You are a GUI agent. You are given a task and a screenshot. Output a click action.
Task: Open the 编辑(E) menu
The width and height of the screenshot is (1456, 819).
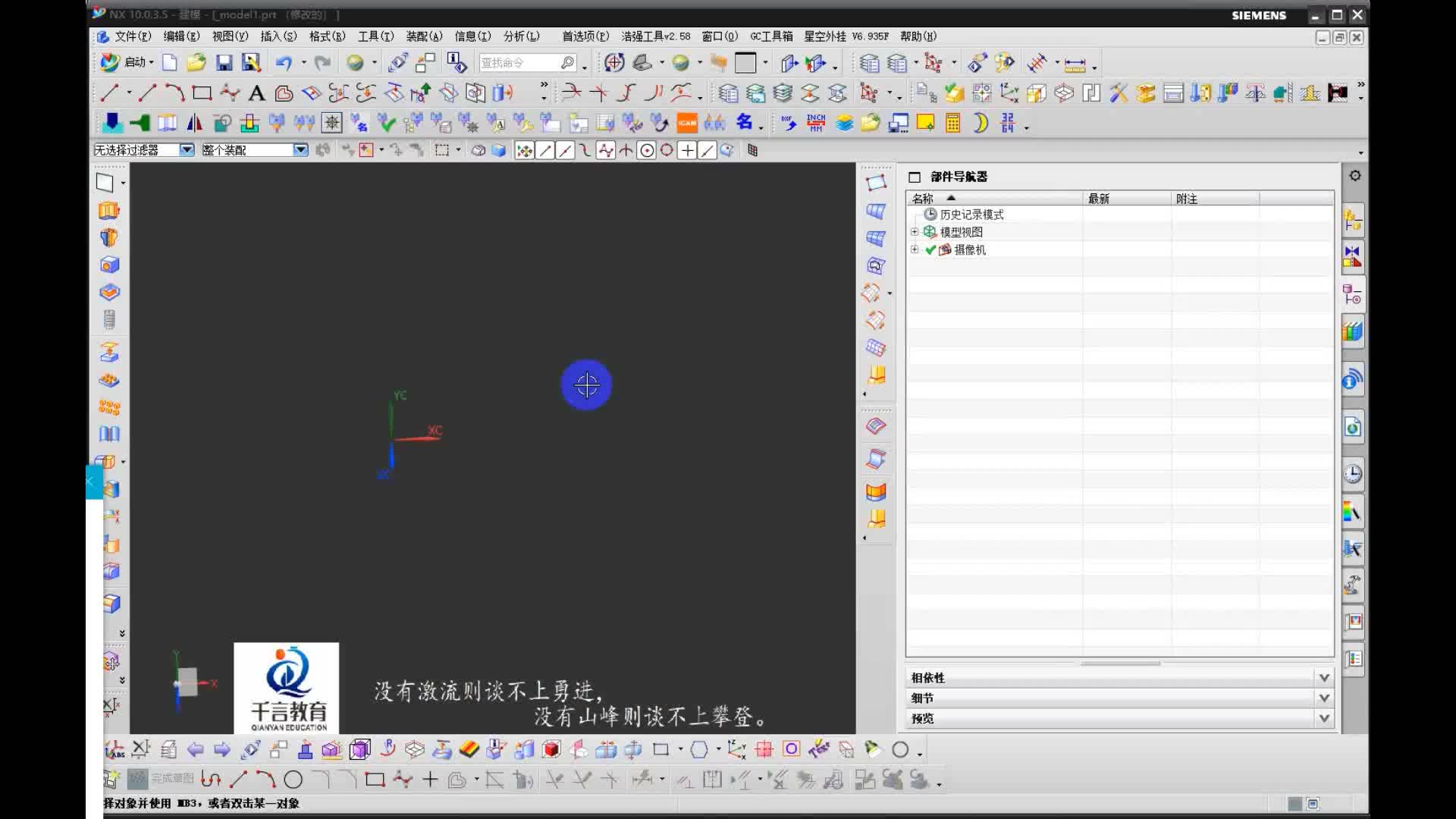point(182,36)
